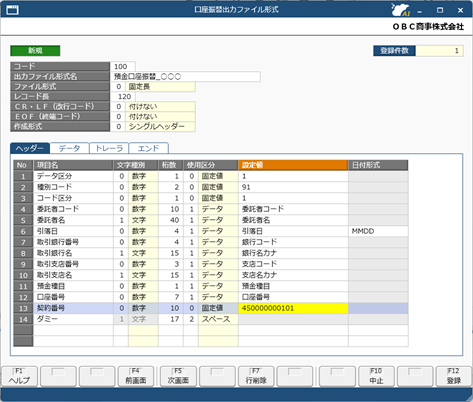Open the トレーラ tab
473x402 pixels.
coord(109,148)
